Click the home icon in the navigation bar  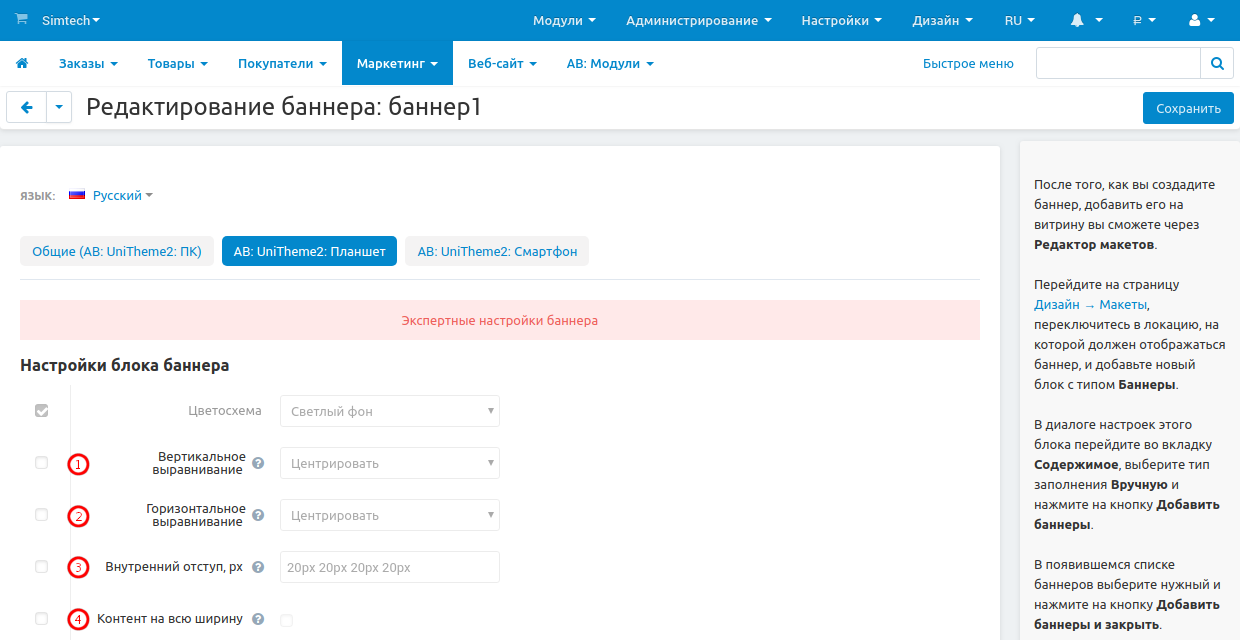coord(22,62)
